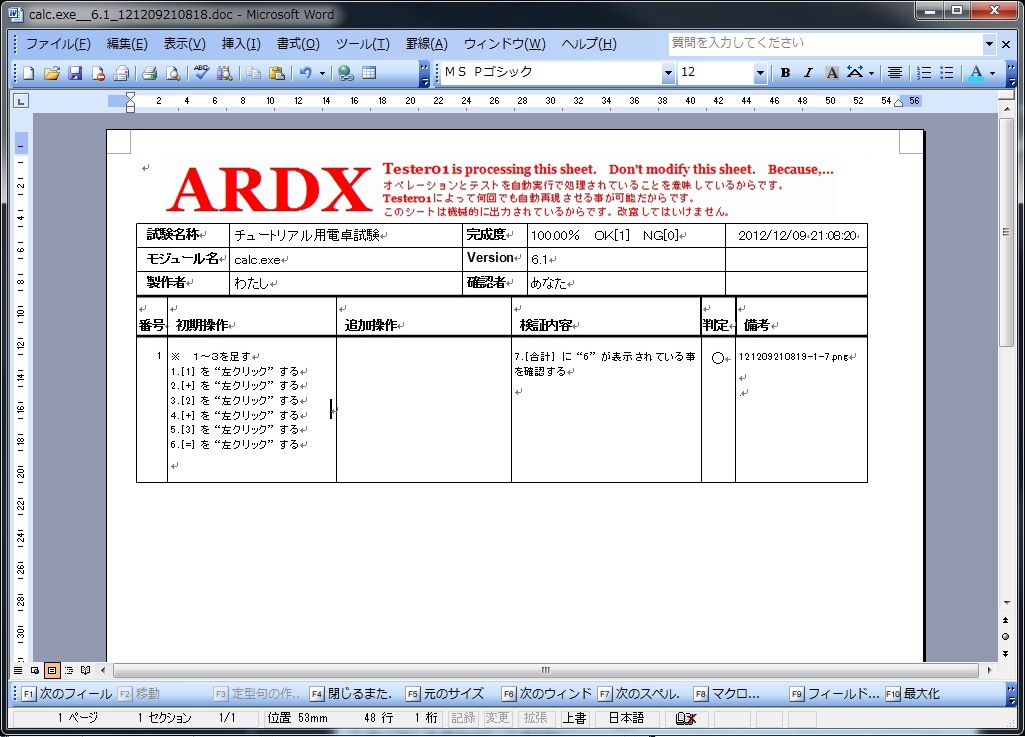The width and height of the screenshot is (1025, 737).
Task: Open the help question box dropdown
Action: pyautogui.click(x=989, y=44)
